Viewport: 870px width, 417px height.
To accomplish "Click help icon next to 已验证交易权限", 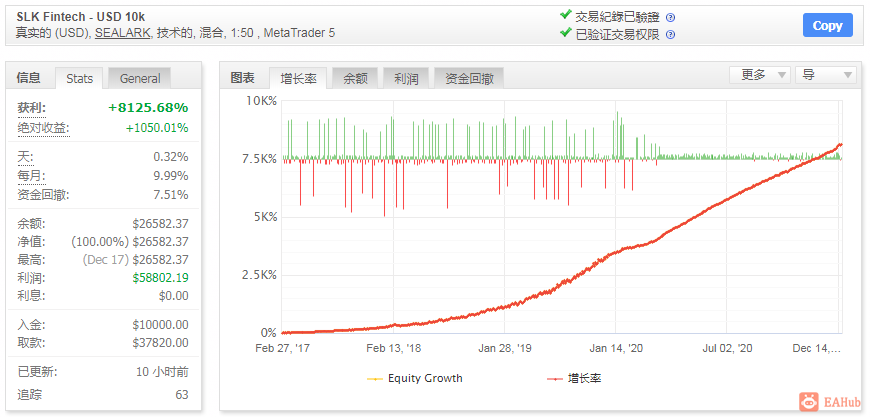I will click(x=670, y=34).
